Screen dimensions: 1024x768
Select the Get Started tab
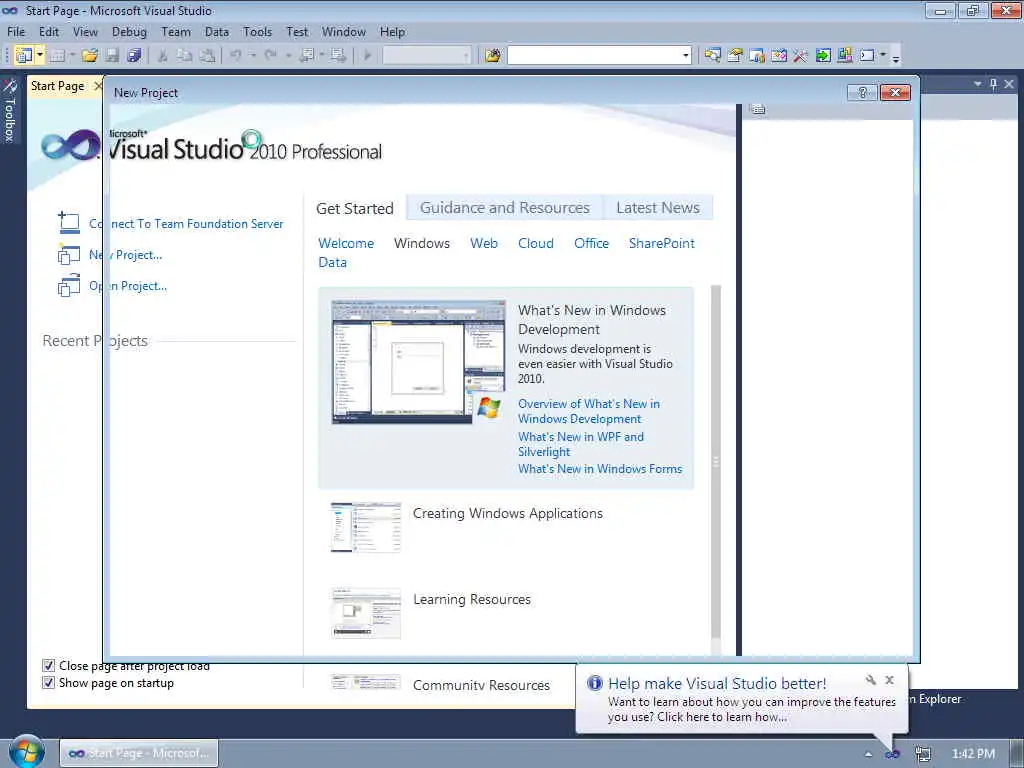click(355, 208)
